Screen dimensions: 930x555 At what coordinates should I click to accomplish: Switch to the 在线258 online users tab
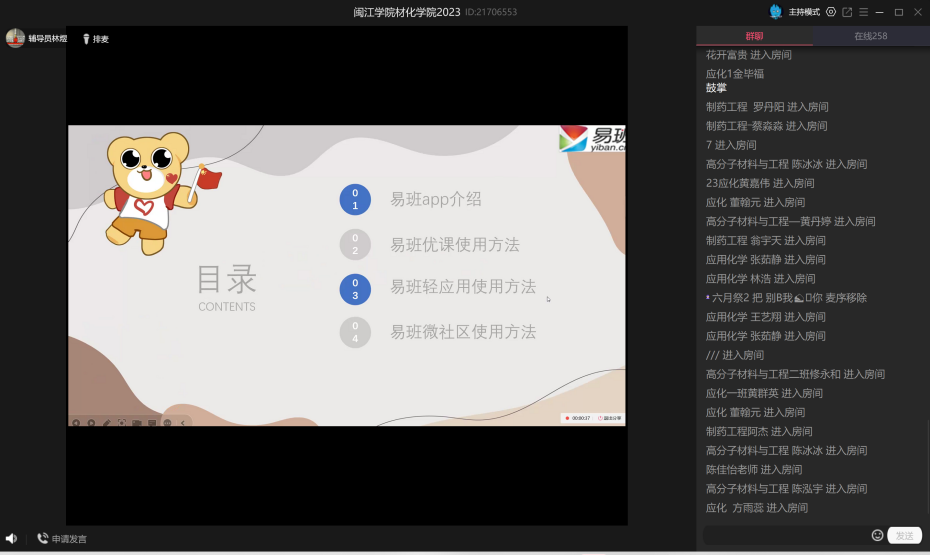[871, 36]
